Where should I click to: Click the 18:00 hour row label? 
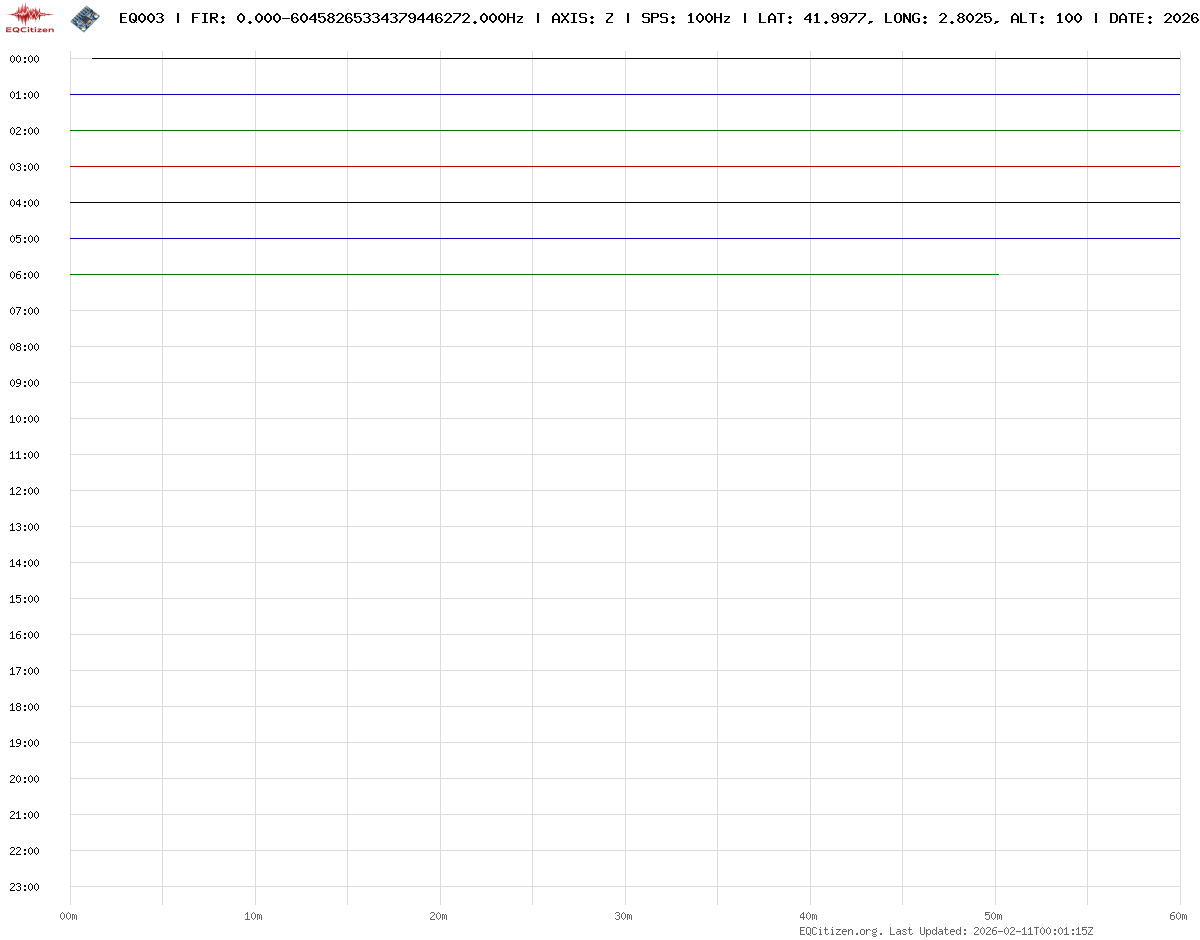tap(24, 707)
